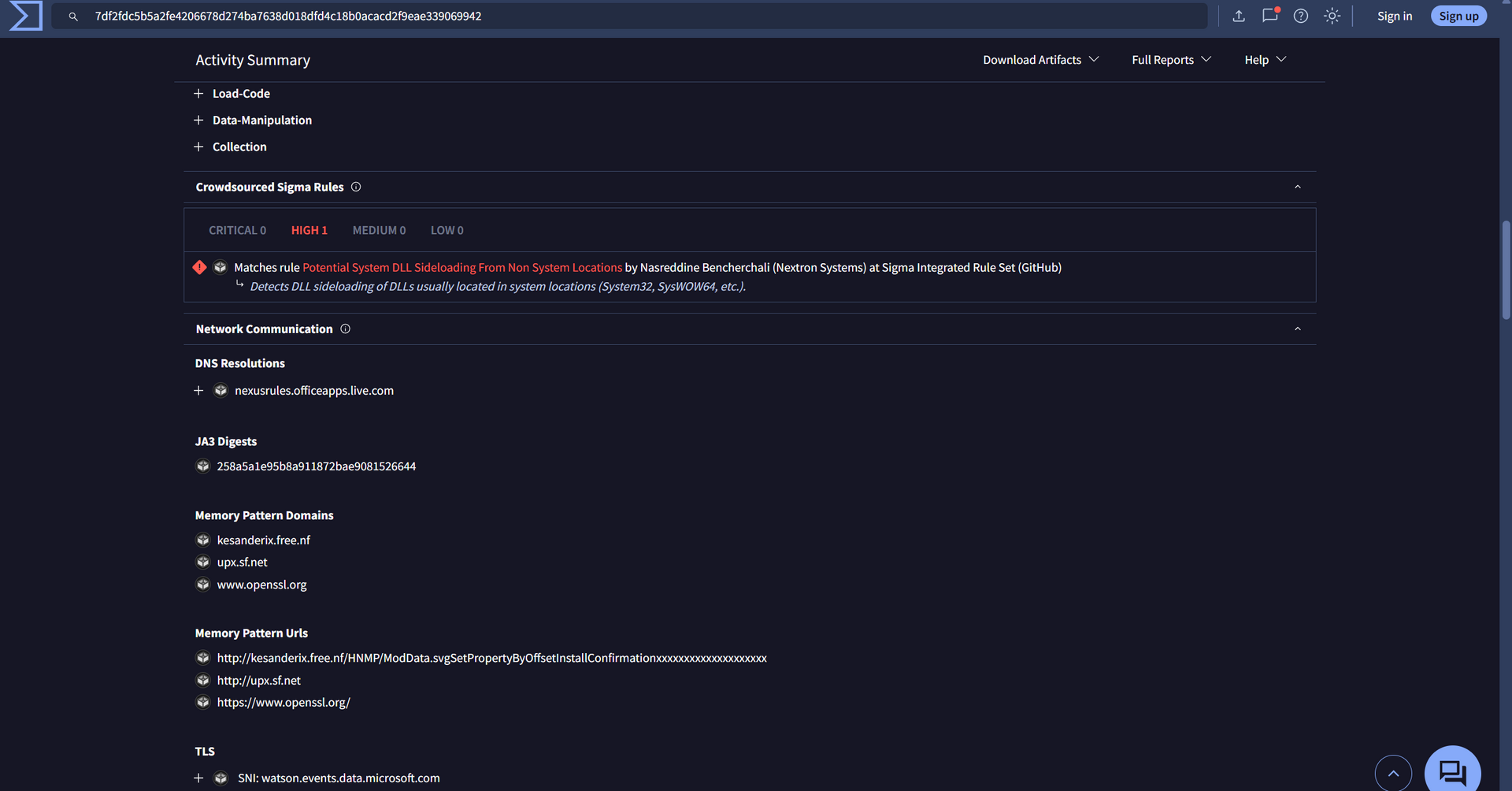Open the Full Reports dropdown

pos(1172,60)
